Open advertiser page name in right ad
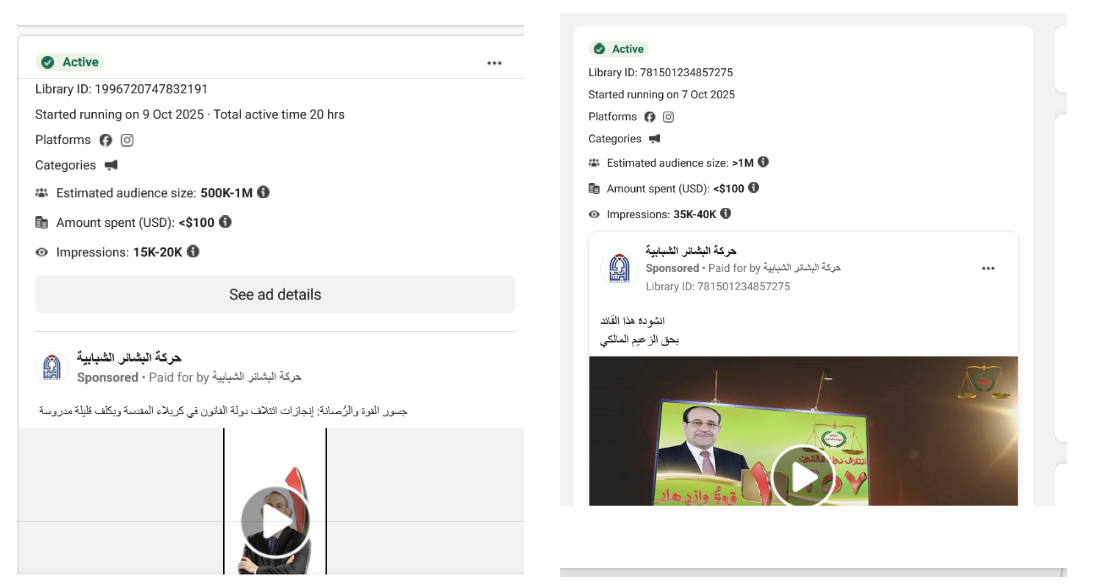Viewport: 1099px width, 585px height. pyautogui.click(x=691, y=250)
